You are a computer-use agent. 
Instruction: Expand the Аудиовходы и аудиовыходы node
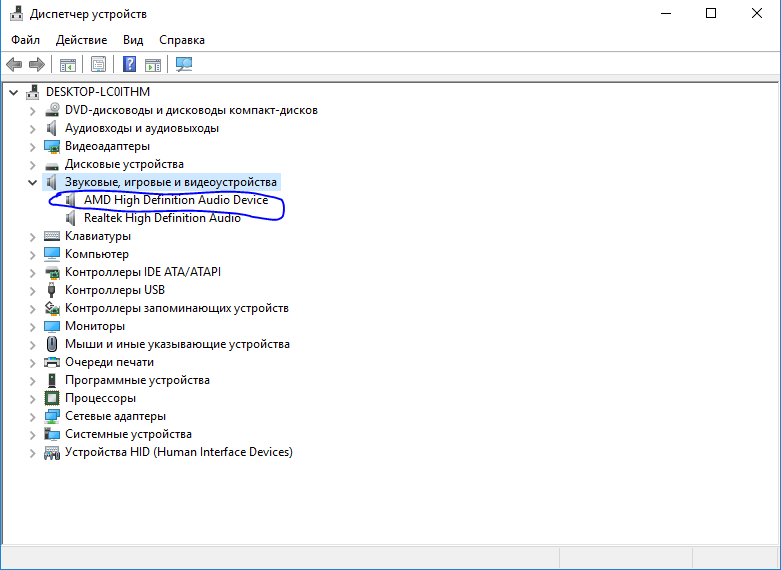(32, 129)
